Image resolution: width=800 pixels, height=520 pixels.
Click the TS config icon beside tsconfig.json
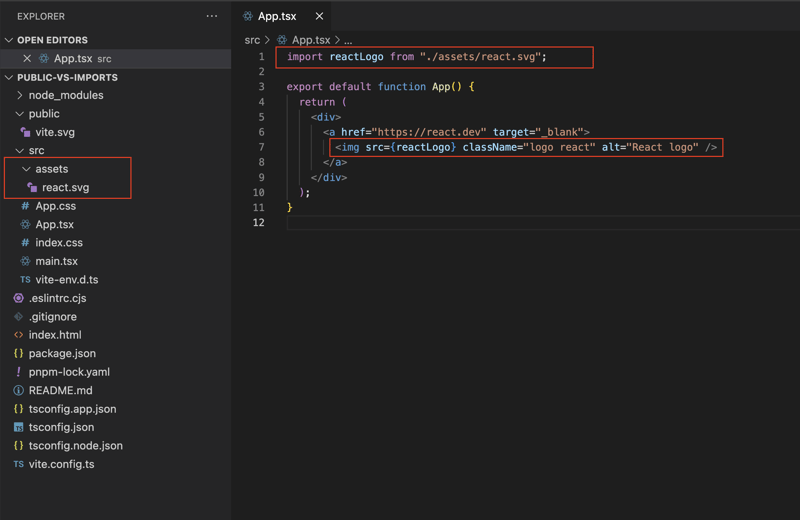pyautogui.click(x=18, y=427)
